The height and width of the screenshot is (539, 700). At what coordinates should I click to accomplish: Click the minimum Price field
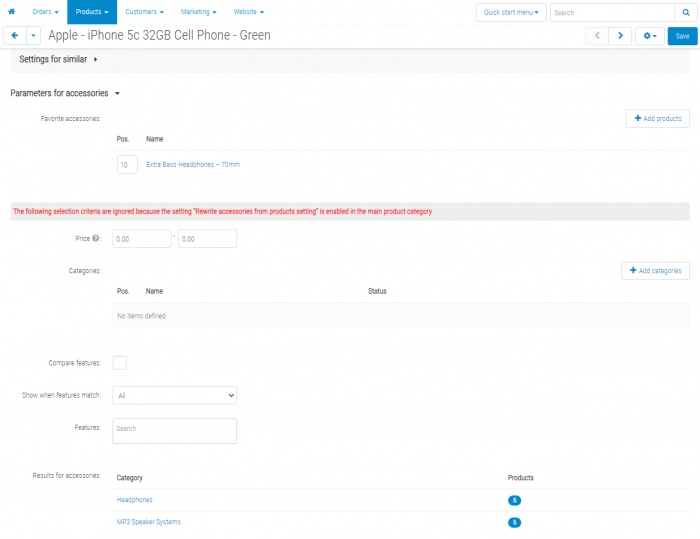(142, 238)
